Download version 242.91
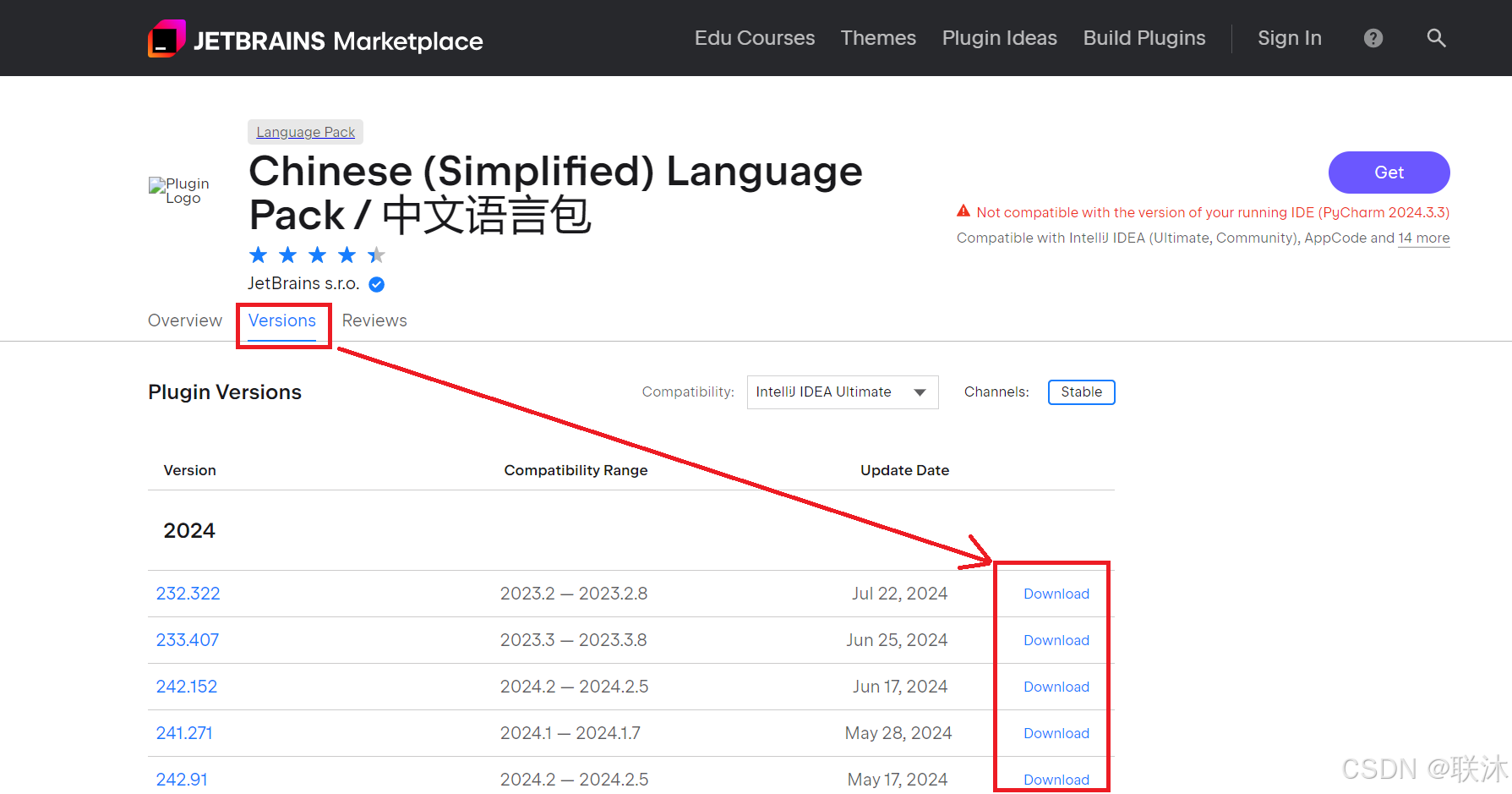Image resolution: width=1512 pixels, height=794 pixels. [x=1056, y=780]
